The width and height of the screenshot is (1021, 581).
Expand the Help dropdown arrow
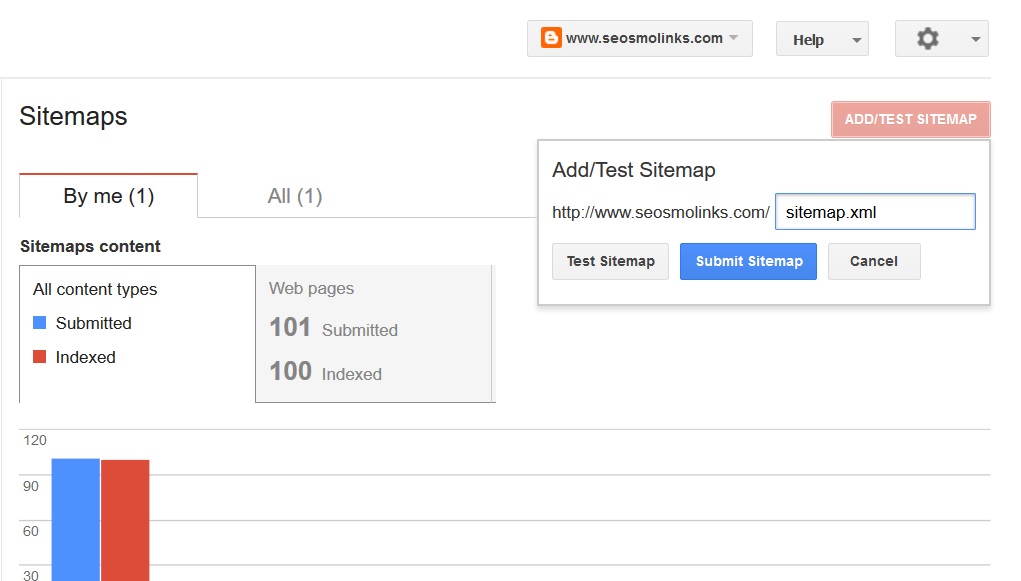click(x=857, y=40)
